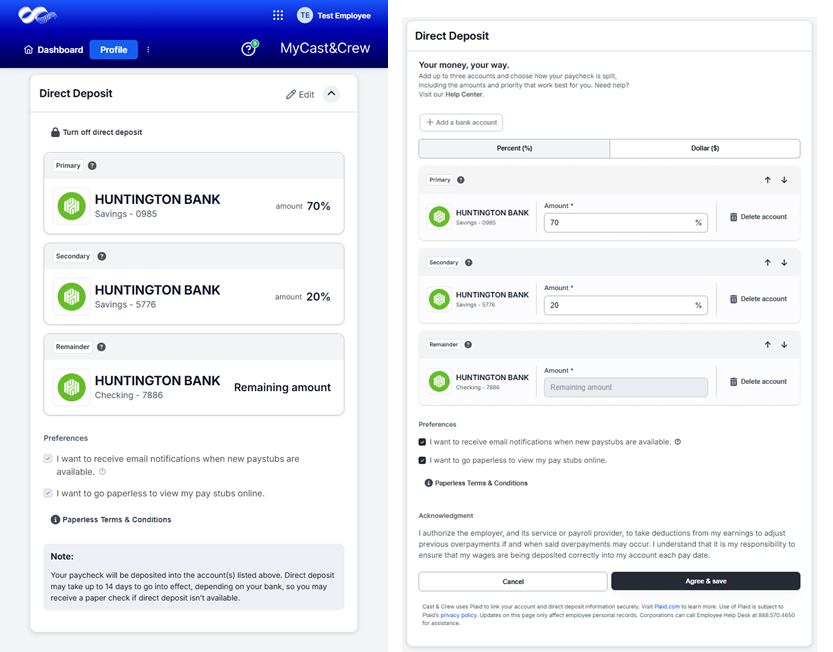Uncheck go paperless in edit form

click(422, 460)
